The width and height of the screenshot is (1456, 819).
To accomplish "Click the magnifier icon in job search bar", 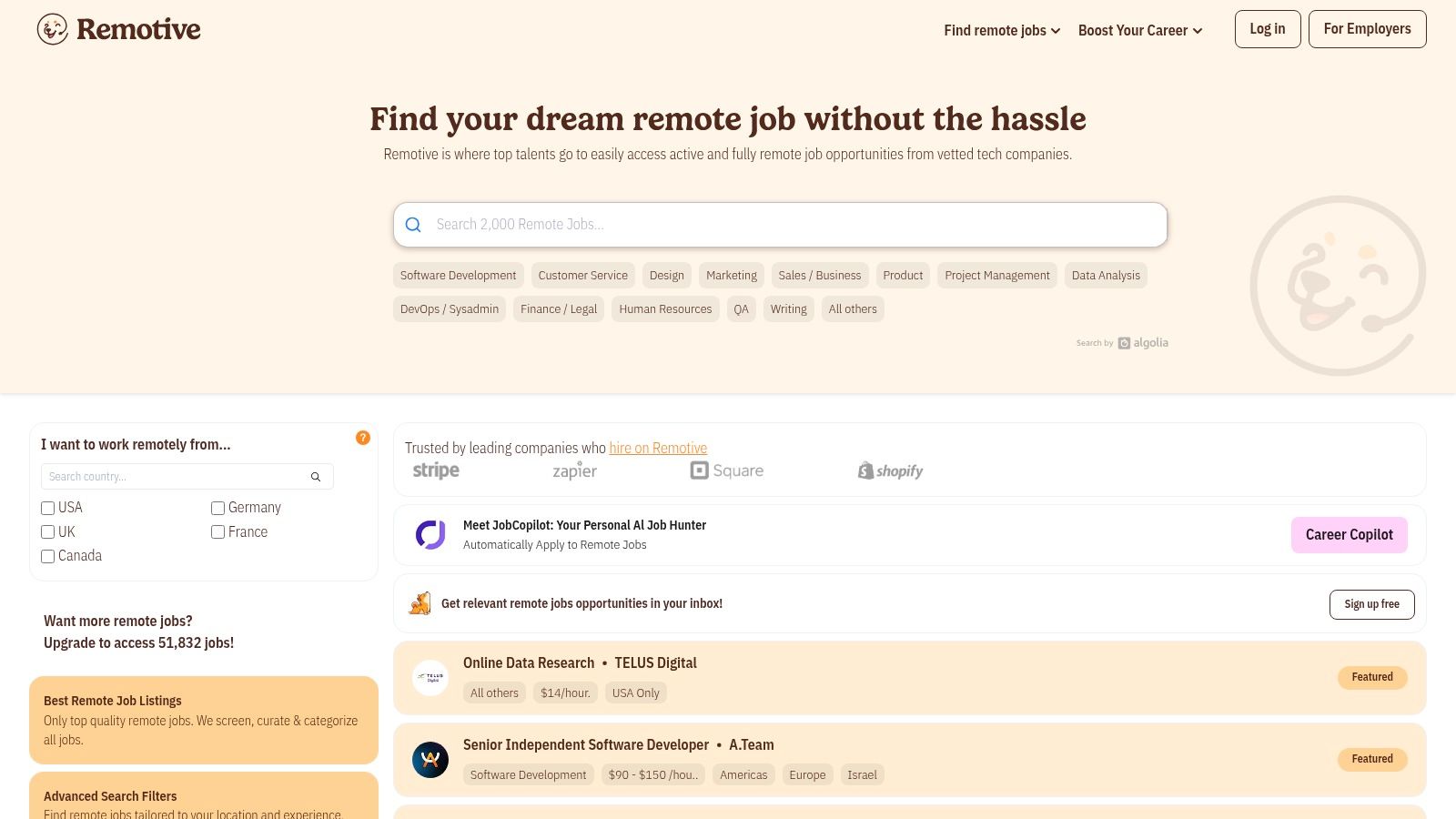I will tap(413, 225).
